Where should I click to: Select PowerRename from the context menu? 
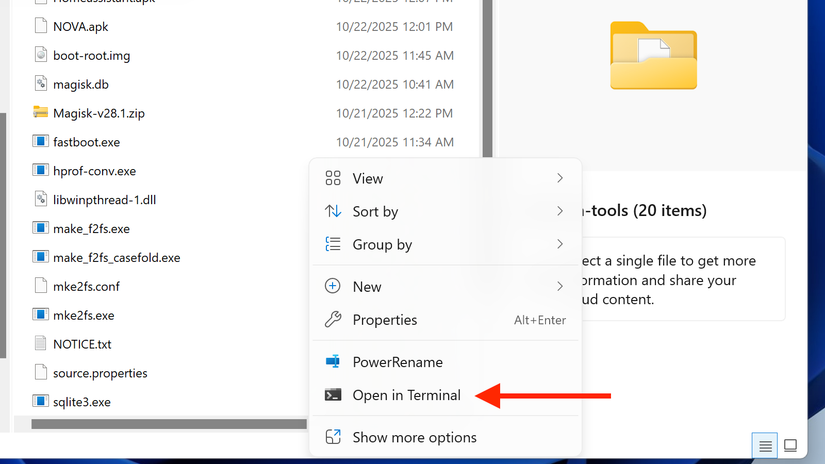coord(445,362)
